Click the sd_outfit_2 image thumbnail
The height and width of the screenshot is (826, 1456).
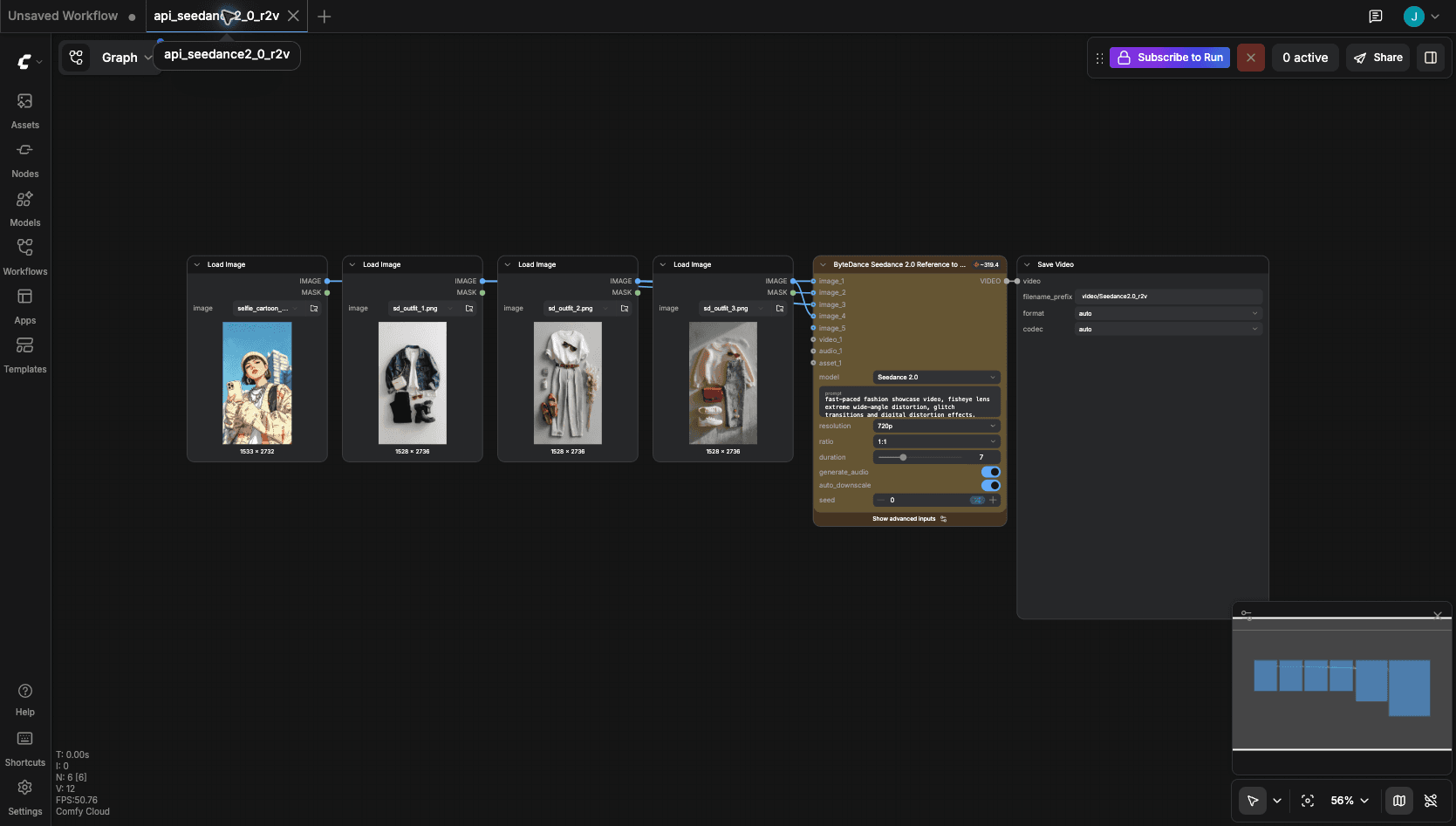click(x=568, y=383)
